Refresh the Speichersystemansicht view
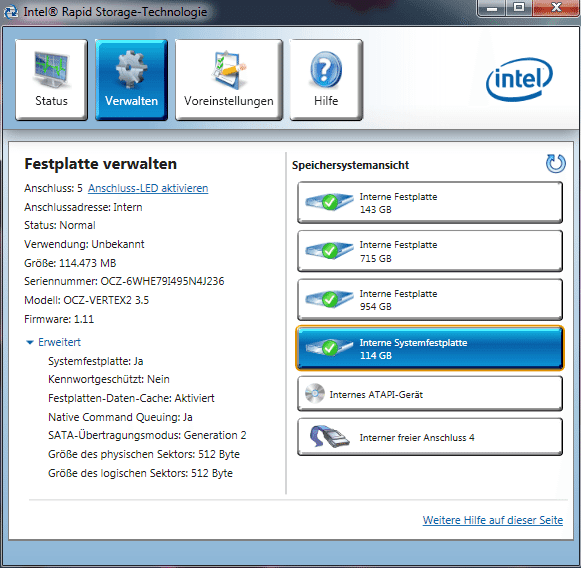The height and width of the screenshot is (568, 581). tap(555, 163)
